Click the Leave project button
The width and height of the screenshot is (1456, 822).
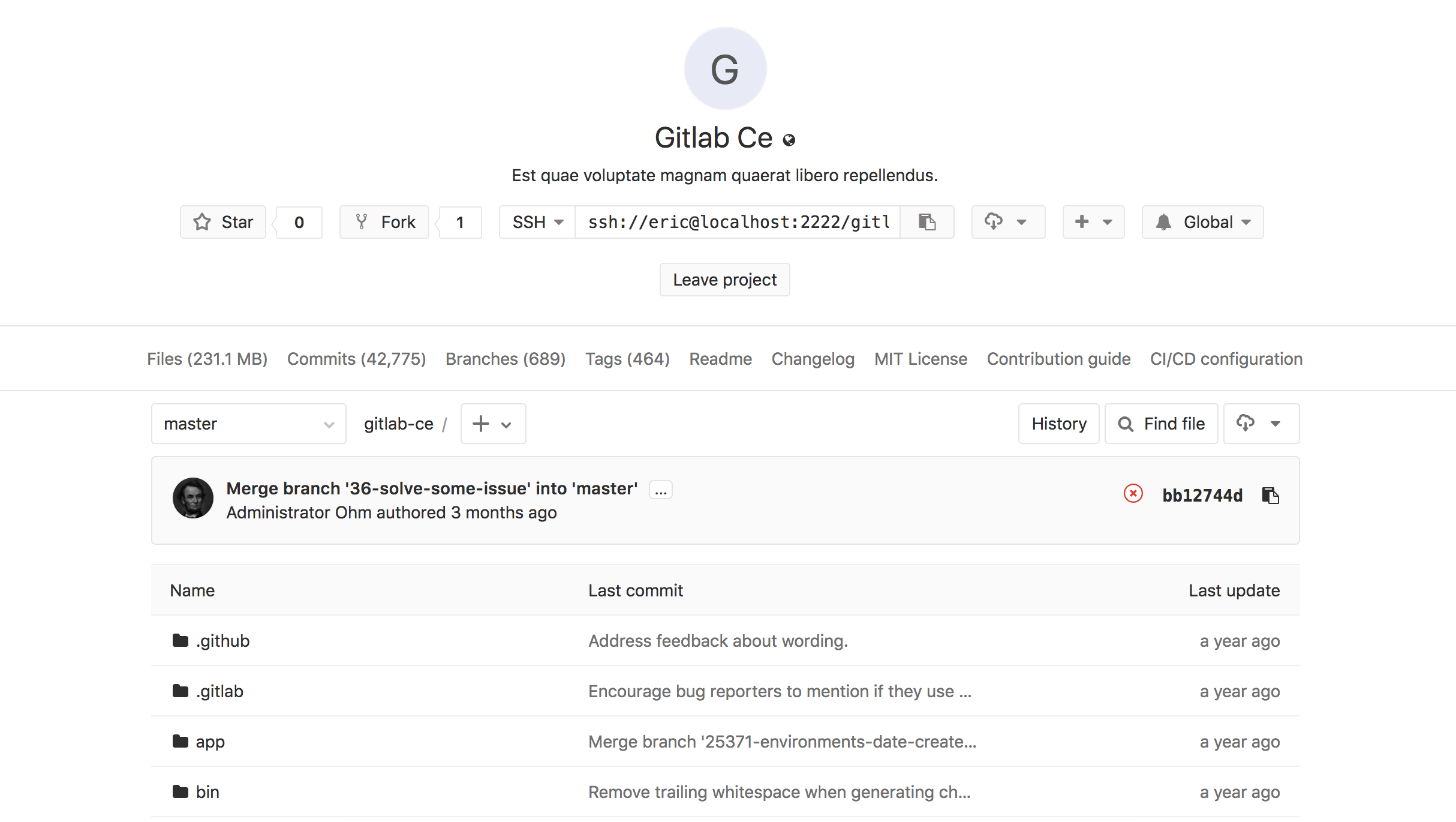click(724, 280)
